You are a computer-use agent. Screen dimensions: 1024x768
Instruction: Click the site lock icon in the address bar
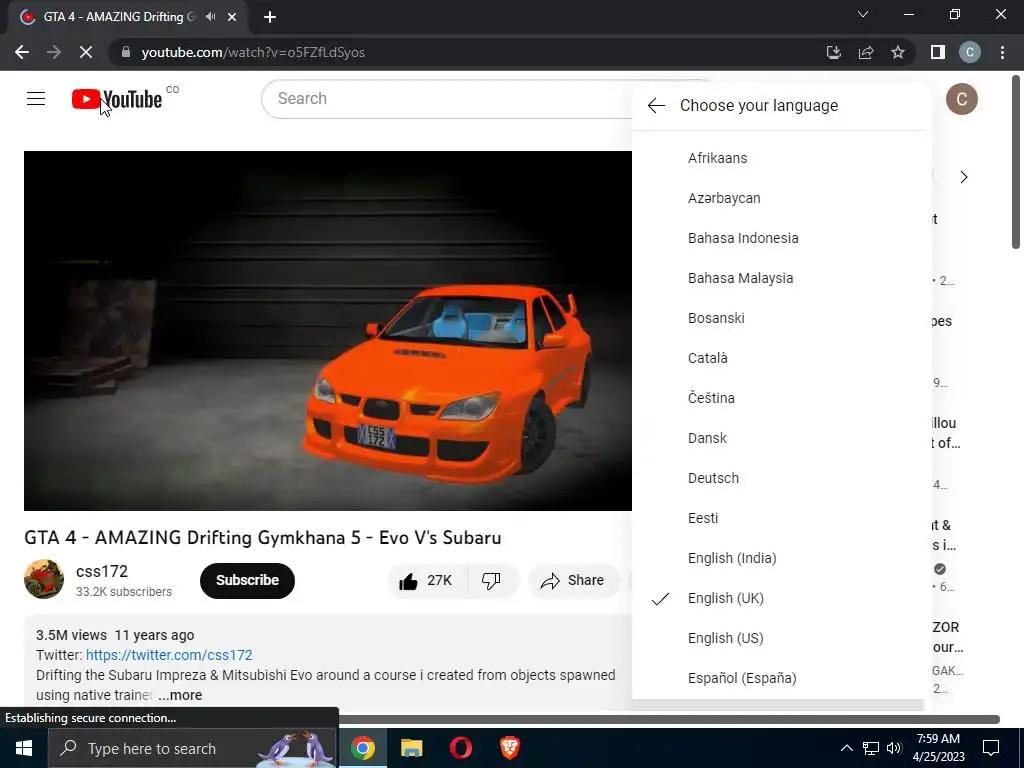(x=126, y=52)
